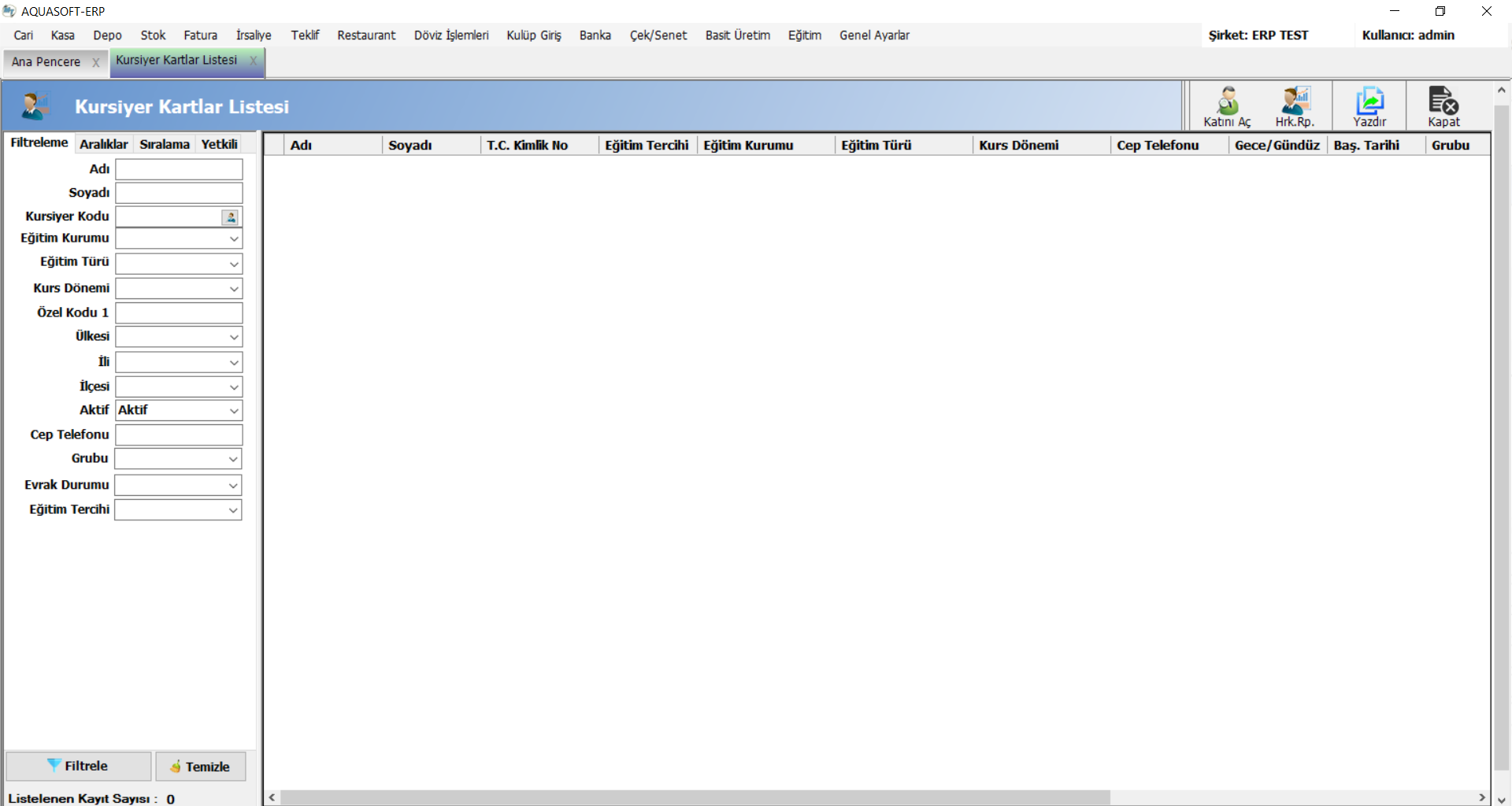Expand the Eğitim Kurumu dropdown
Screen dimensions: 1512x806
point(234,239)
